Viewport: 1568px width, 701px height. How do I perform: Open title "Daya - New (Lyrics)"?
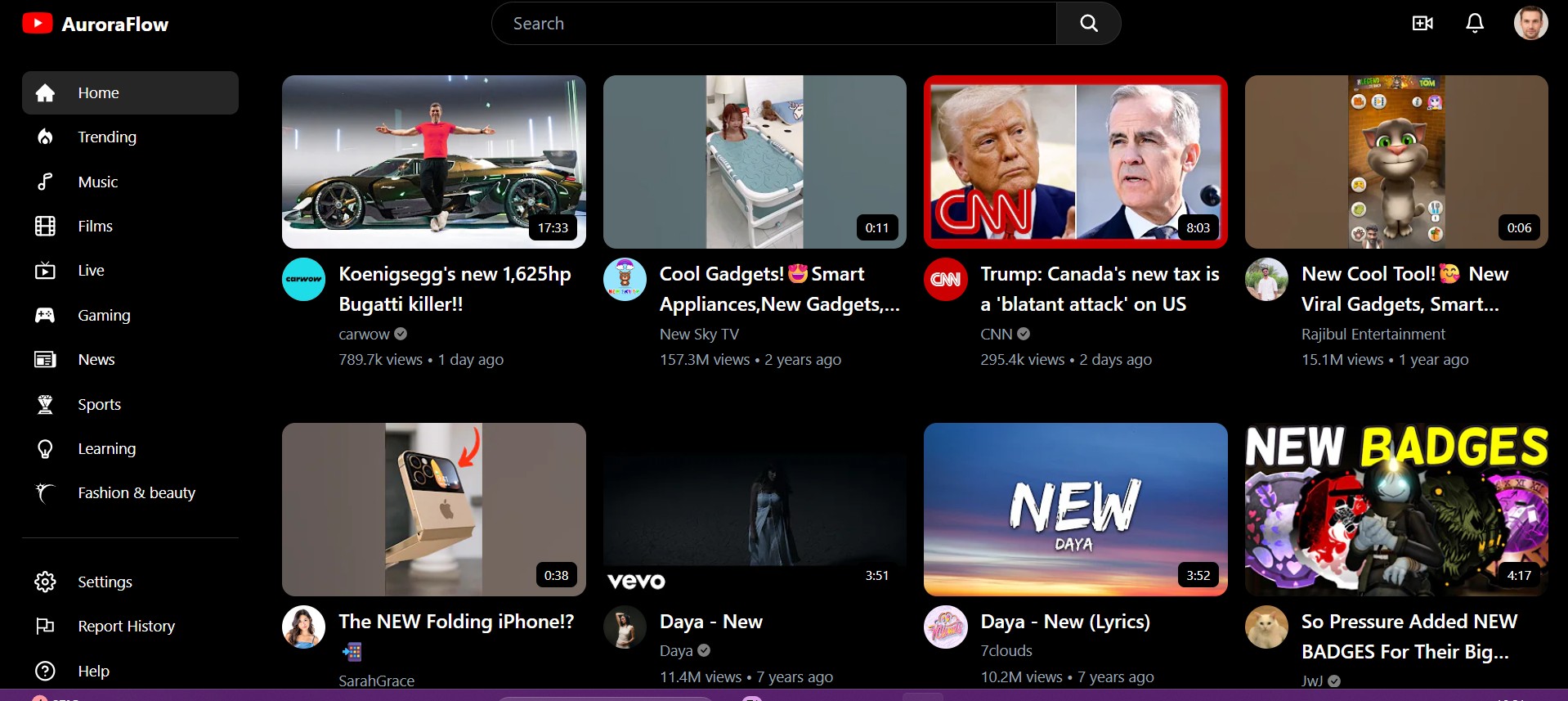[1065, 622]
